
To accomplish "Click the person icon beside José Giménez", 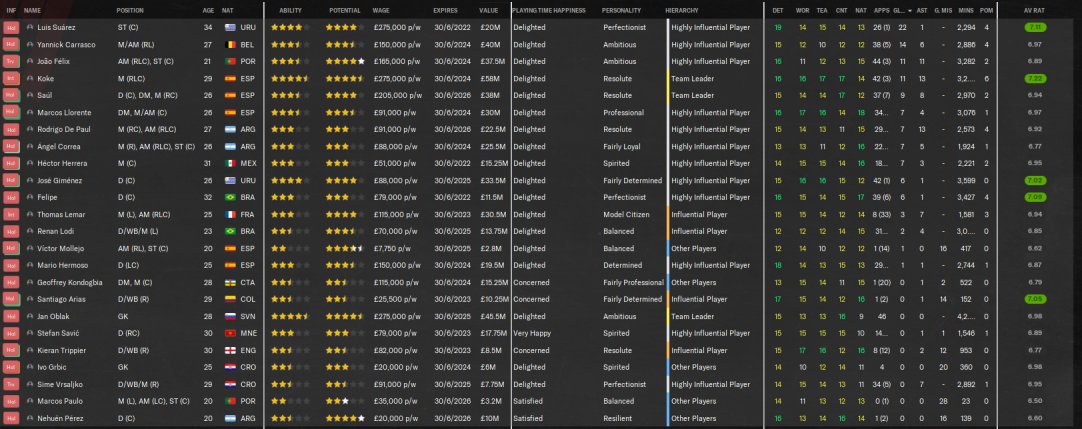I will 30,181.
